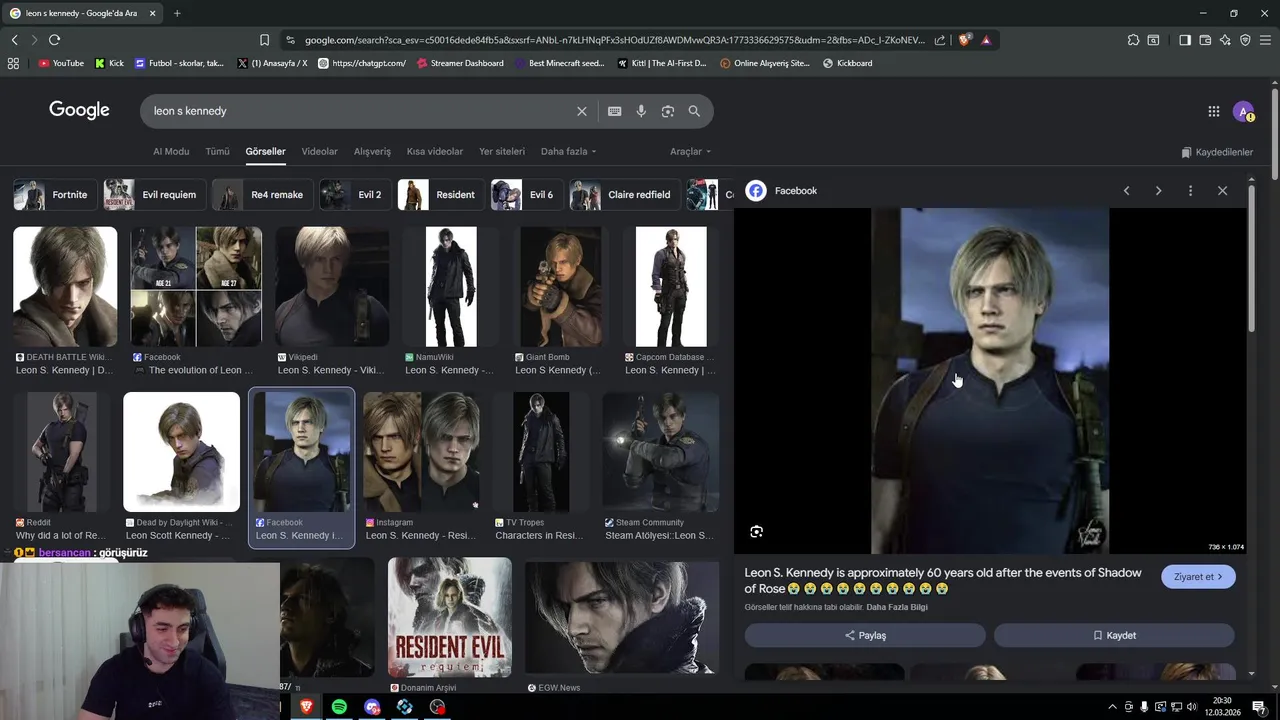1280x720 pixels.
Task: Open the Brave Rewards triangle icon
Action: click(x=986, y=40)
